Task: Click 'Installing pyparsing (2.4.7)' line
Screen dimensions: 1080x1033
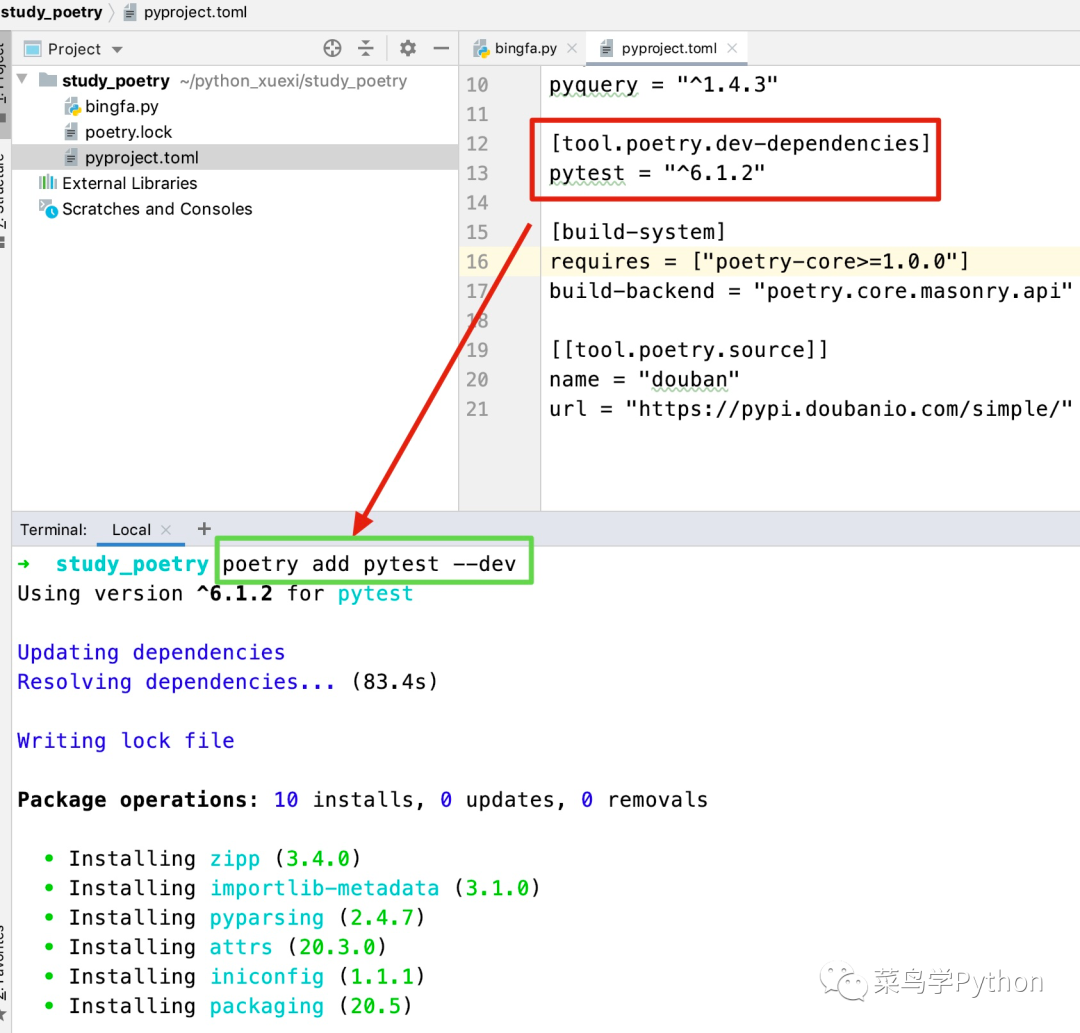Action: (x=247, y=918)
